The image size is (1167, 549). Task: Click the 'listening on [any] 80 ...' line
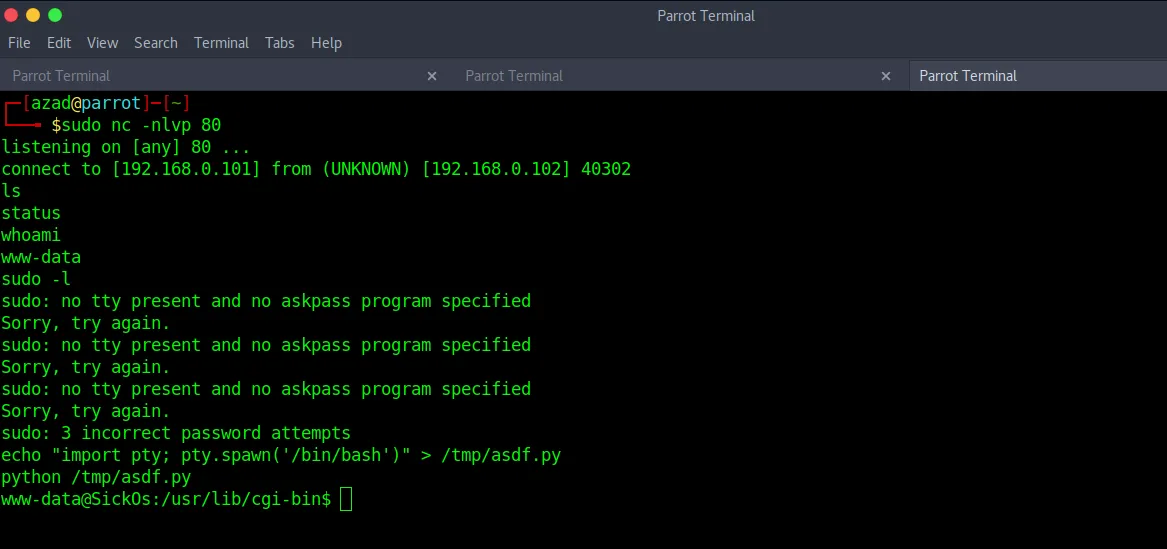126,147
